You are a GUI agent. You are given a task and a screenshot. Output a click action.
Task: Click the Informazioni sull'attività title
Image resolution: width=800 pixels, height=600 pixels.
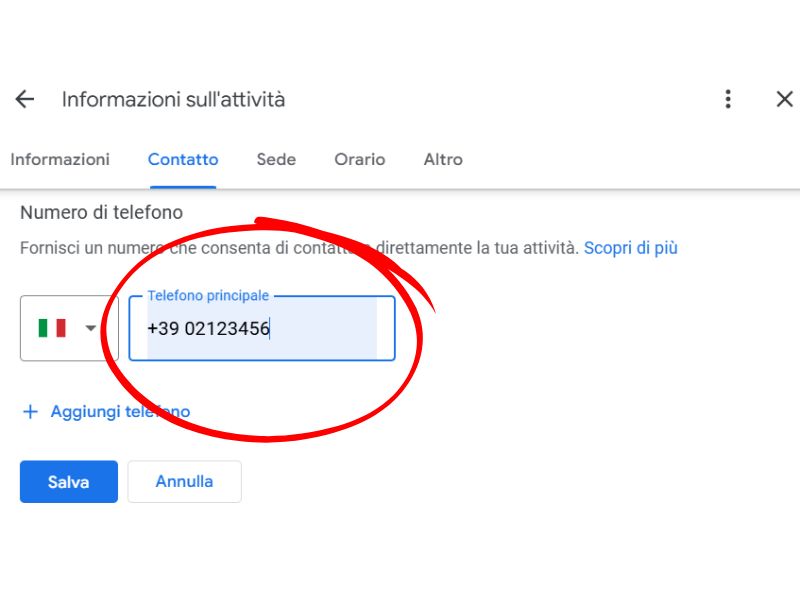173,99
